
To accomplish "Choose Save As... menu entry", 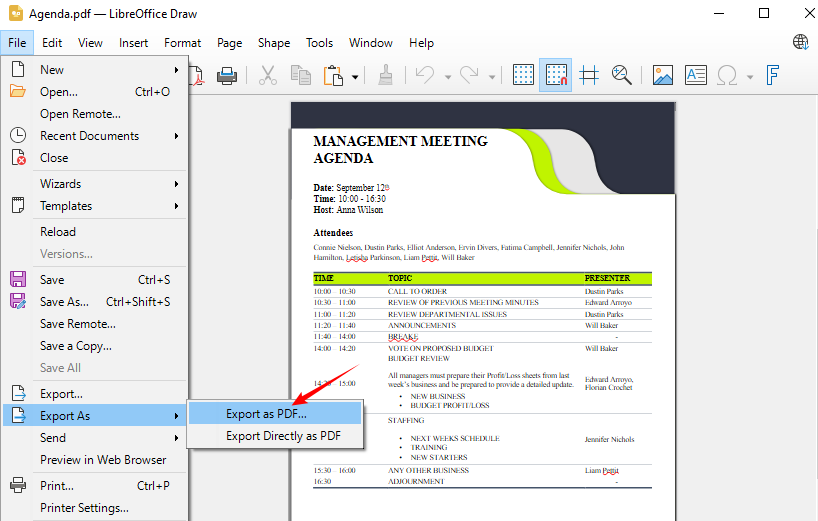I will coord(94,301).
